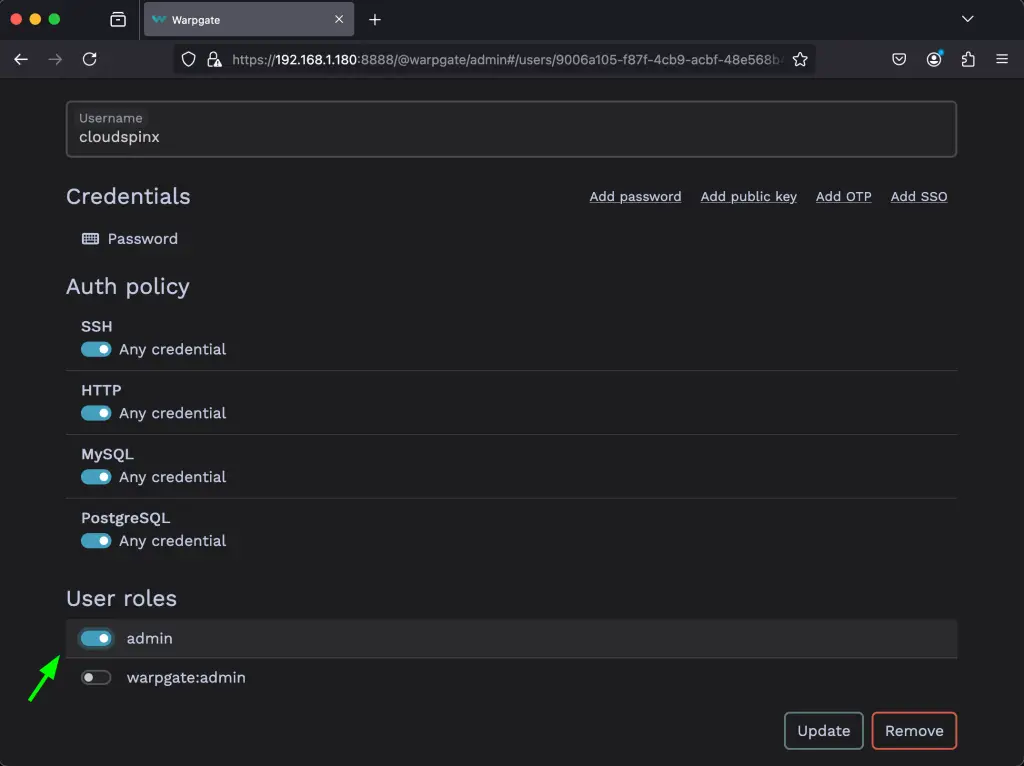Toggle the sidebar icon near the tab bar
This screenshot has width=1024, height=766.
point(117,19)
